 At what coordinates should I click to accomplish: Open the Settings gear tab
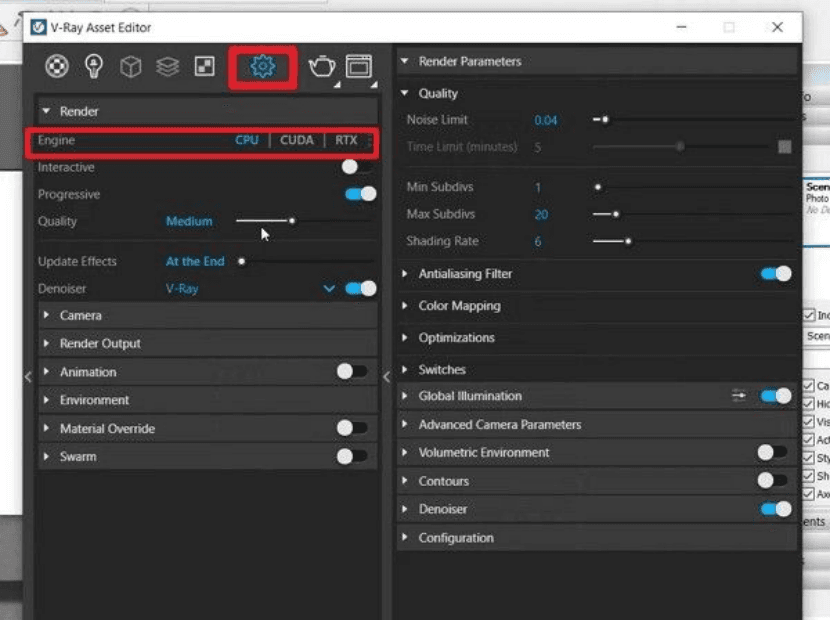coord(263,67)
